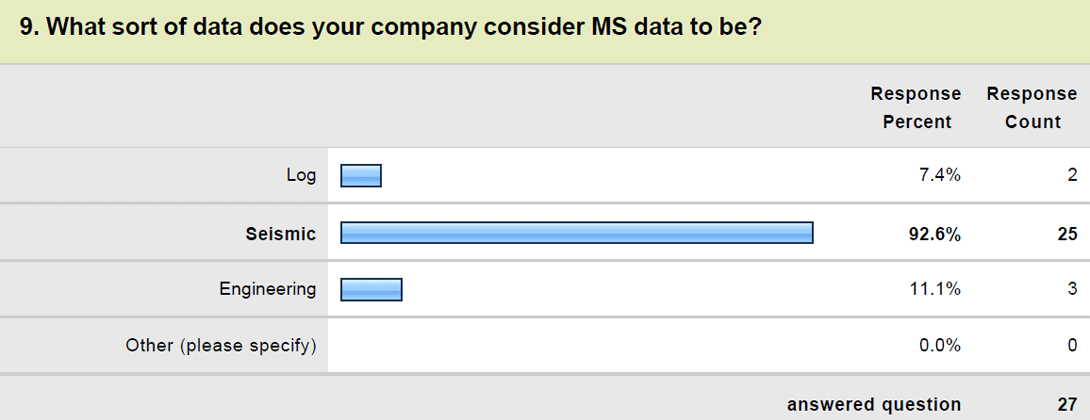Select the bold Seismic row label
This screenshot has width=1090, height=420.
click(281, 234)
